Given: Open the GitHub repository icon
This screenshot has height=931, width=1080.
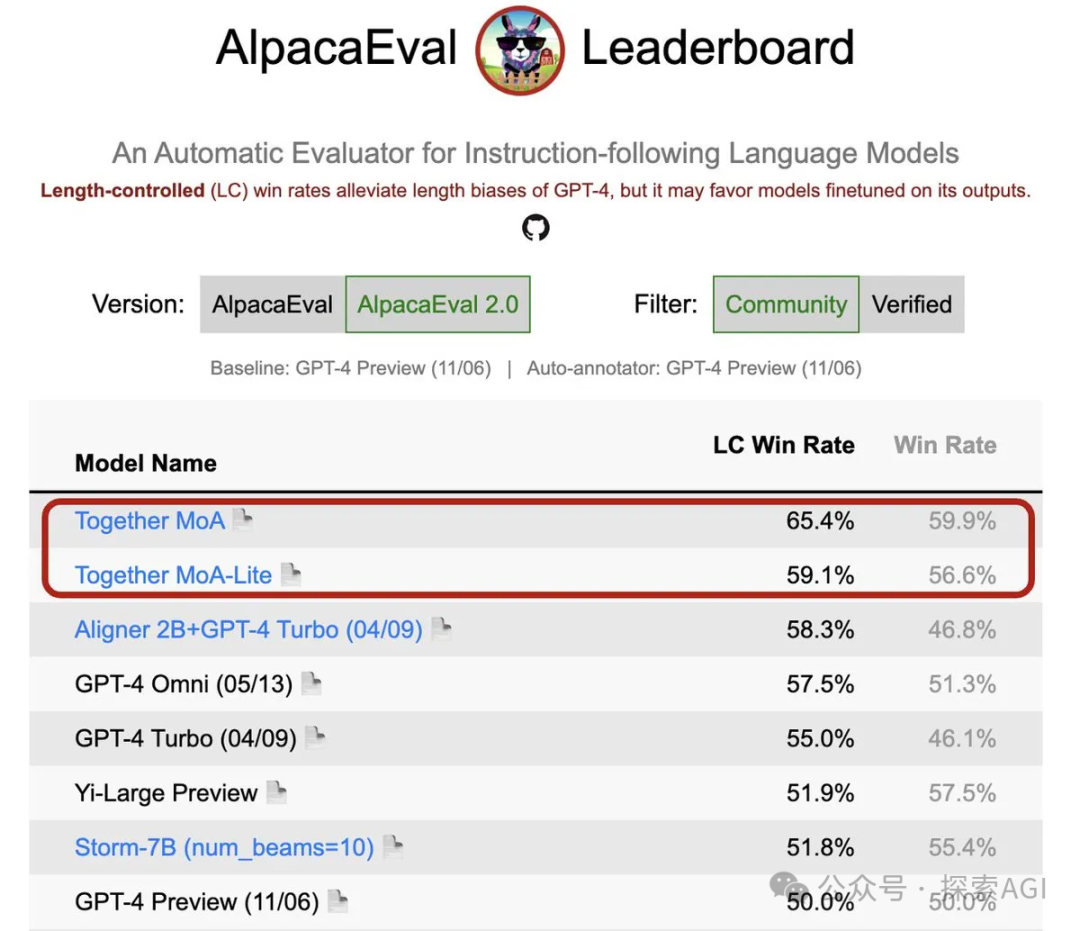Looking at the screenshot, I should [x=536, y=228].
